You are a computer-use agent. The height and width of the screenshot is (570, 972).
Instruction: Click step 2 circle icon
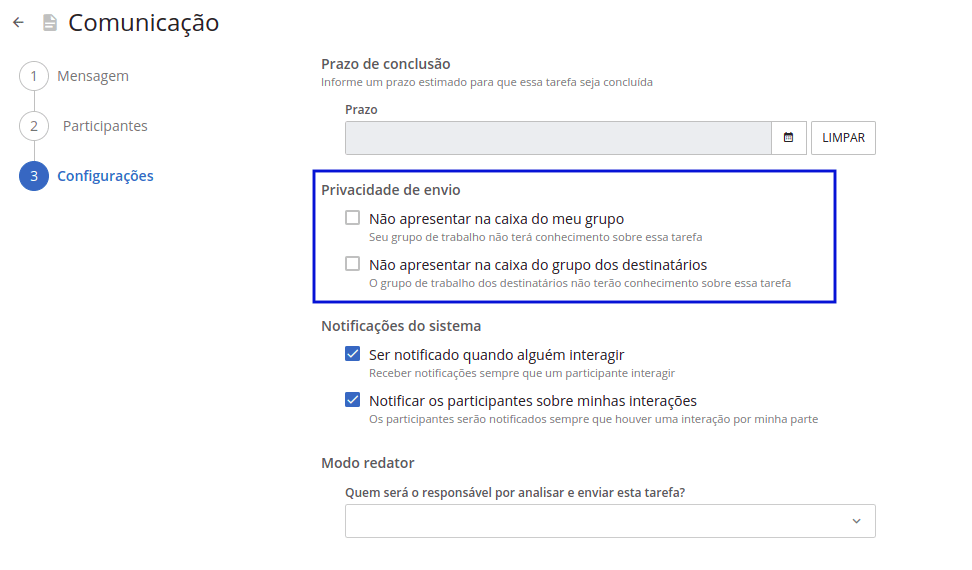point(33,126)
